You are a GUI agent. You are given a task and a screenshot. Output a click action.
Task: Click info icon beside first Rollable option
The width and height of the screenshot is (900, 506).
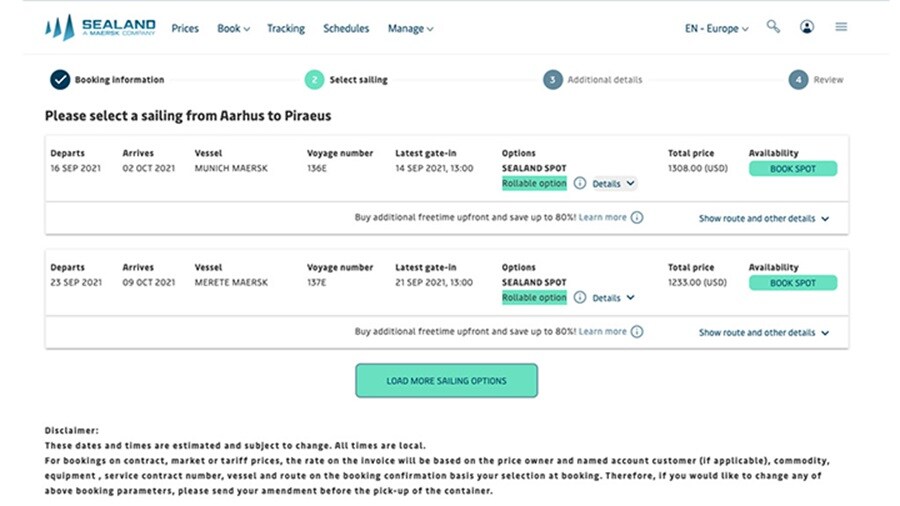(x=580, y=184)
